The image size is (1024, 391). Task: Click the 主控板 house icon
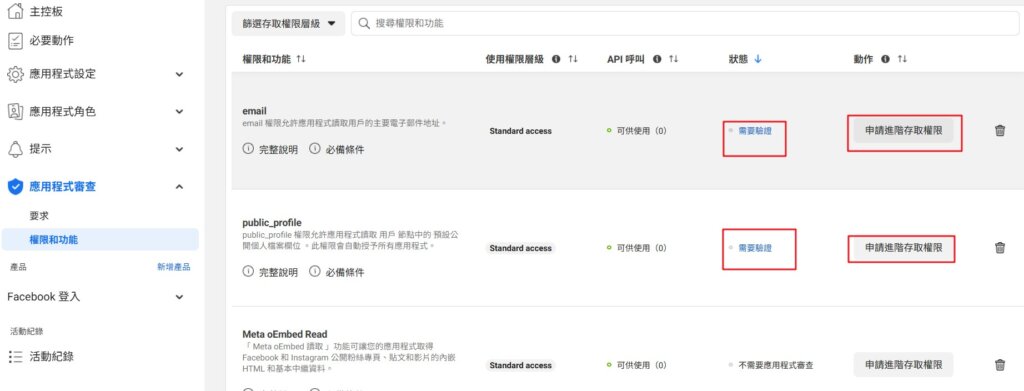pos(15,11)
